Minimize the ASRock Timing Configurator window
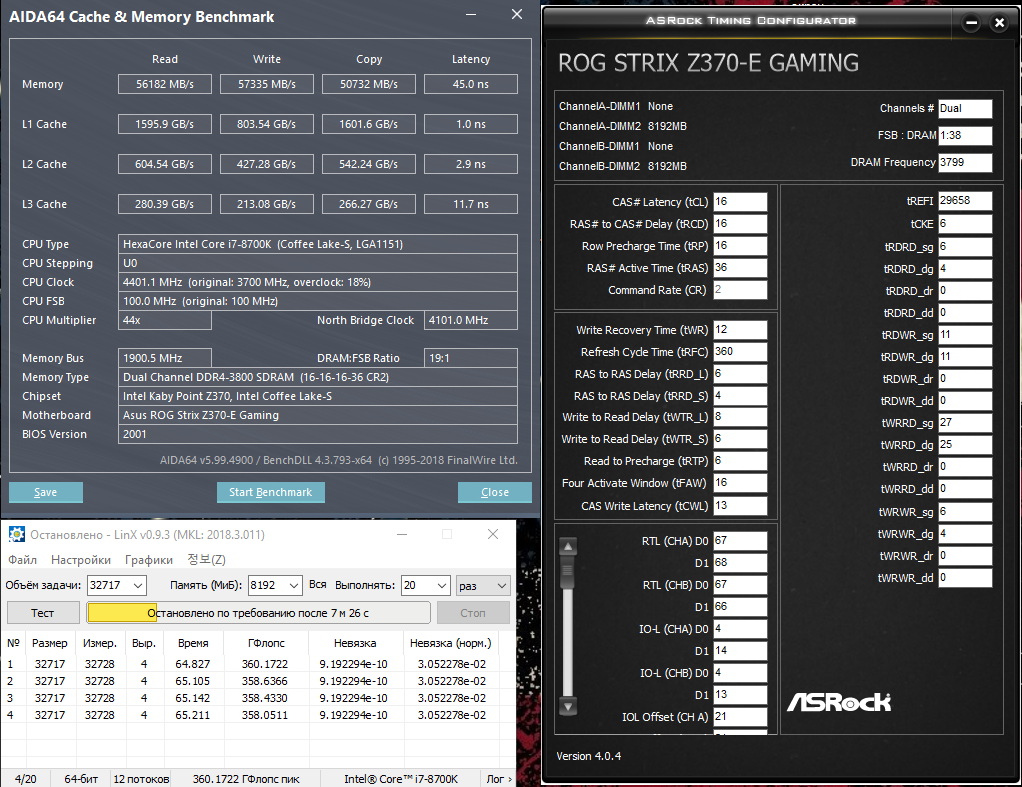This screenshot has height=787, width=1022. click(971, 23)
